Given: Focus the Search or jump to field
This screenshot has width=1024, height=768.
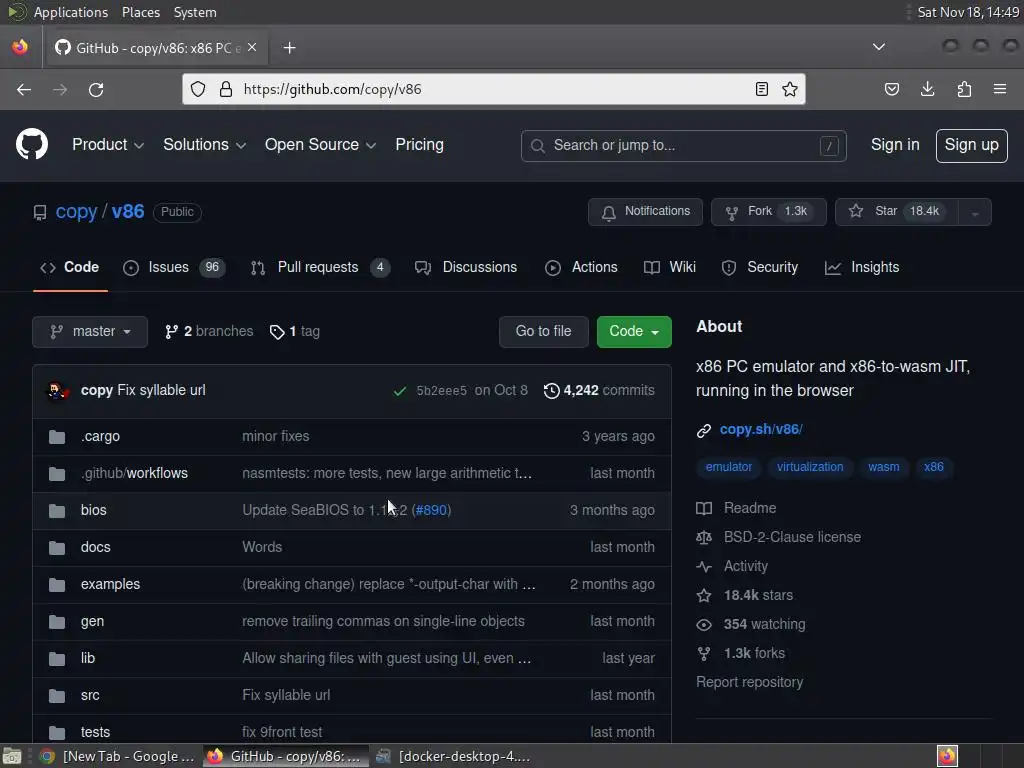Looking at the screenshot, I should point(684,146).
